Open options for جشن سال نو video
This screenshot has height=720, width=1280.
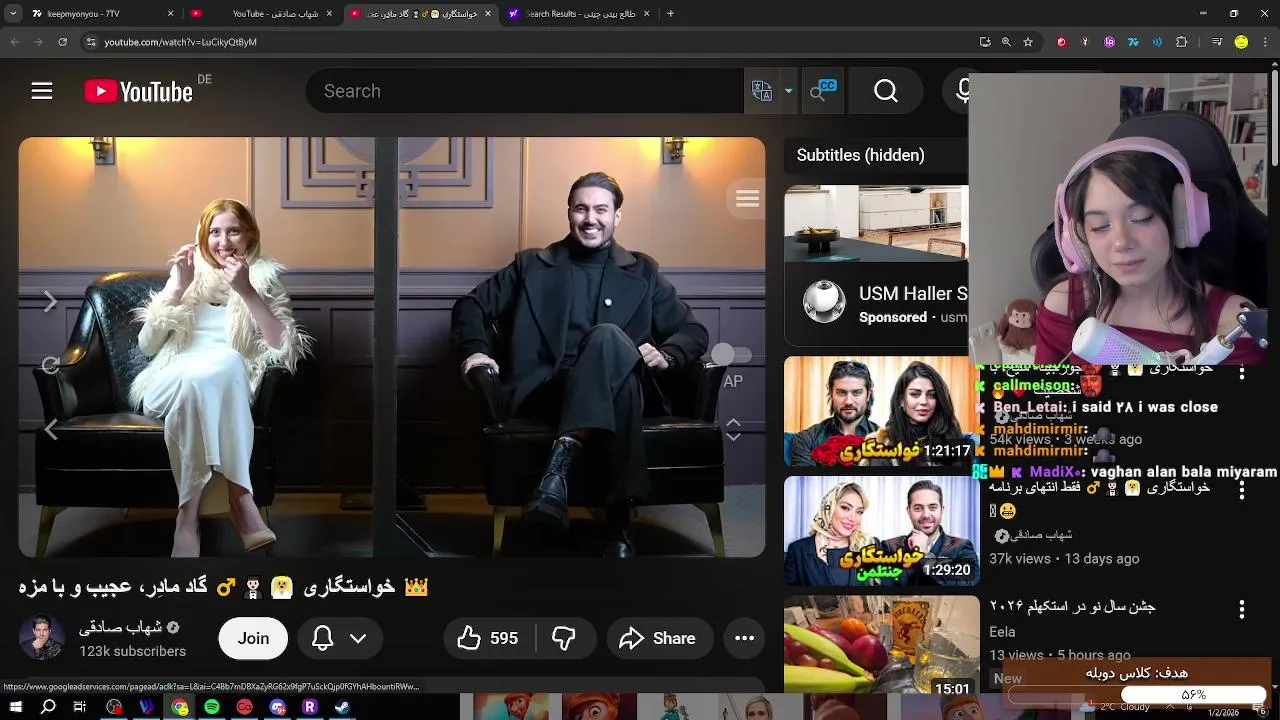(1241, 609)
